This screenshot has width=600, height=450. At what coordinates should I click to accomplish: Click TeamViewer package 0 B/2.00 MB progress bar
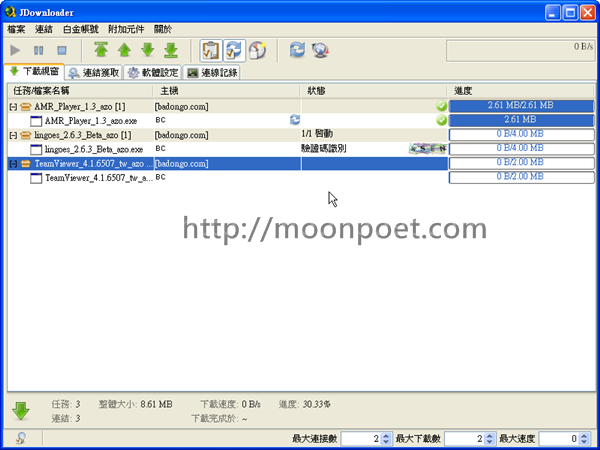[x=521, y=163]
